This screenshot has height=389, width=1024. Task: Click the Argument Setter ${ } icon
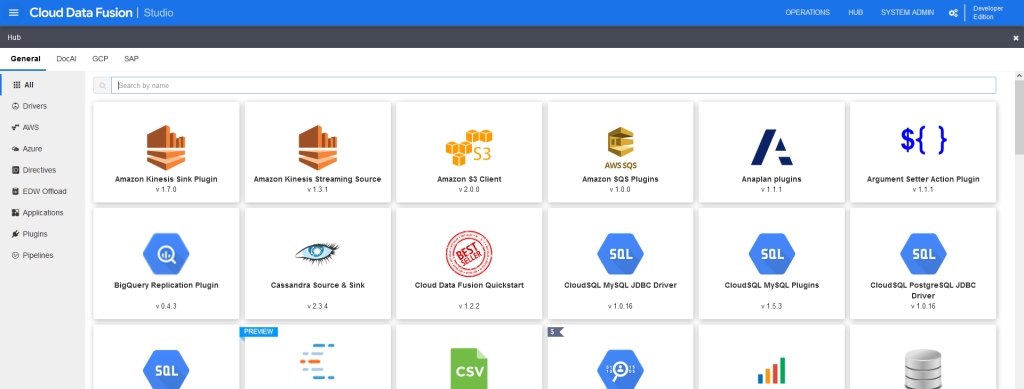[x=923, y=140]
